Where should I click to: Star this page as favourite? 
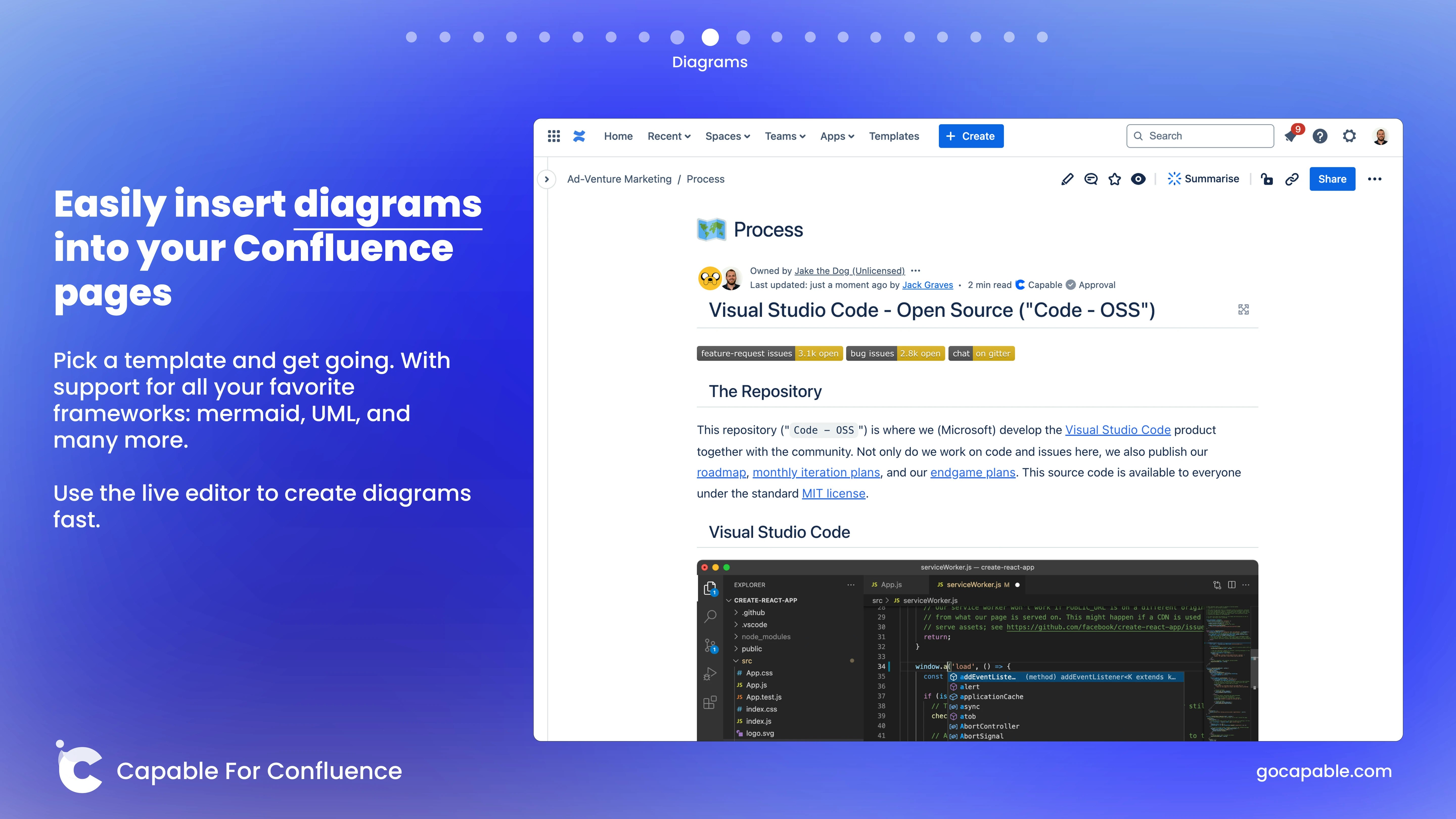[x=1114, y=179]
